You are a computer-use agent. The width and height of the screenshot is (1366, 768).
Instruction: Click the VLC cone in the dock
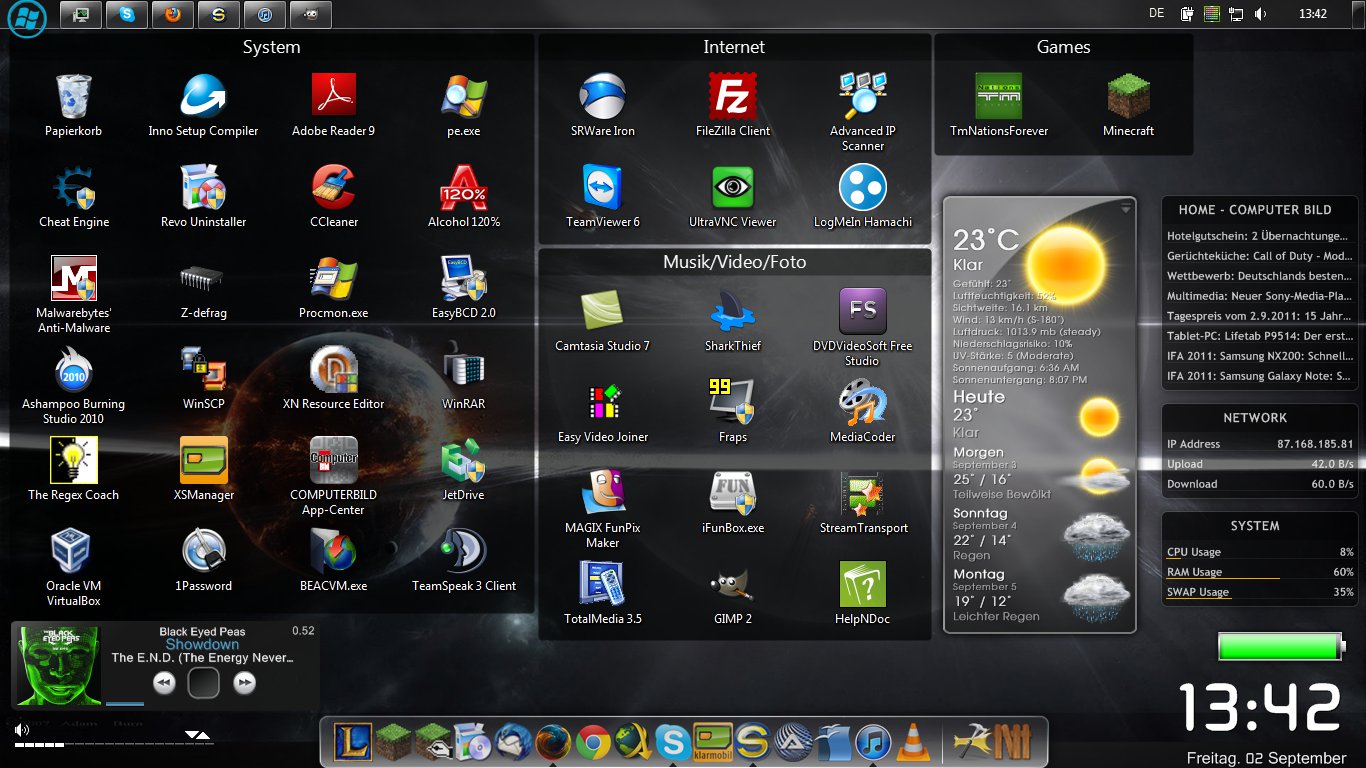tap(912, 742)
